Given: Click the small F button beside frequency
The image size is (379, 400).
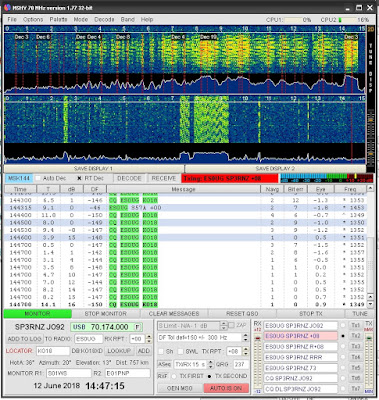Looking at the screenshot, I should (x=137, y=327).
